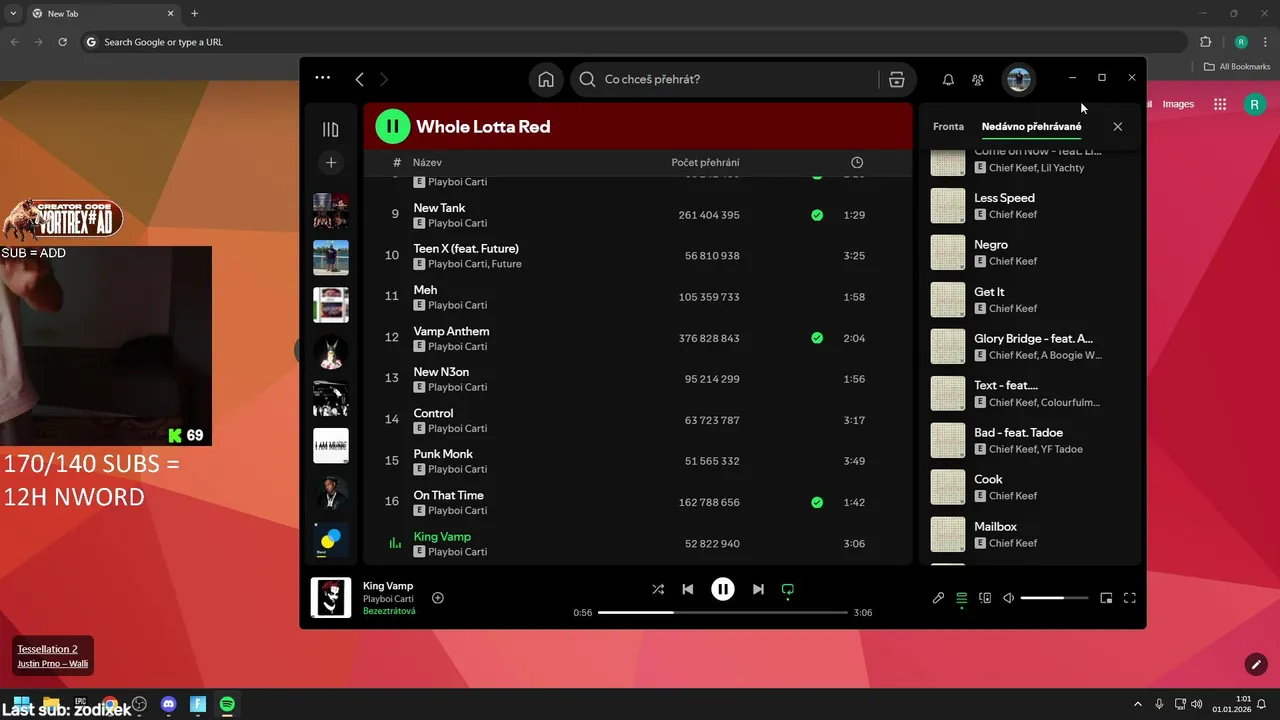Screen dimensions: 1280x720
Task: Open the profile avatar menu
Action: click(1018, 79)
